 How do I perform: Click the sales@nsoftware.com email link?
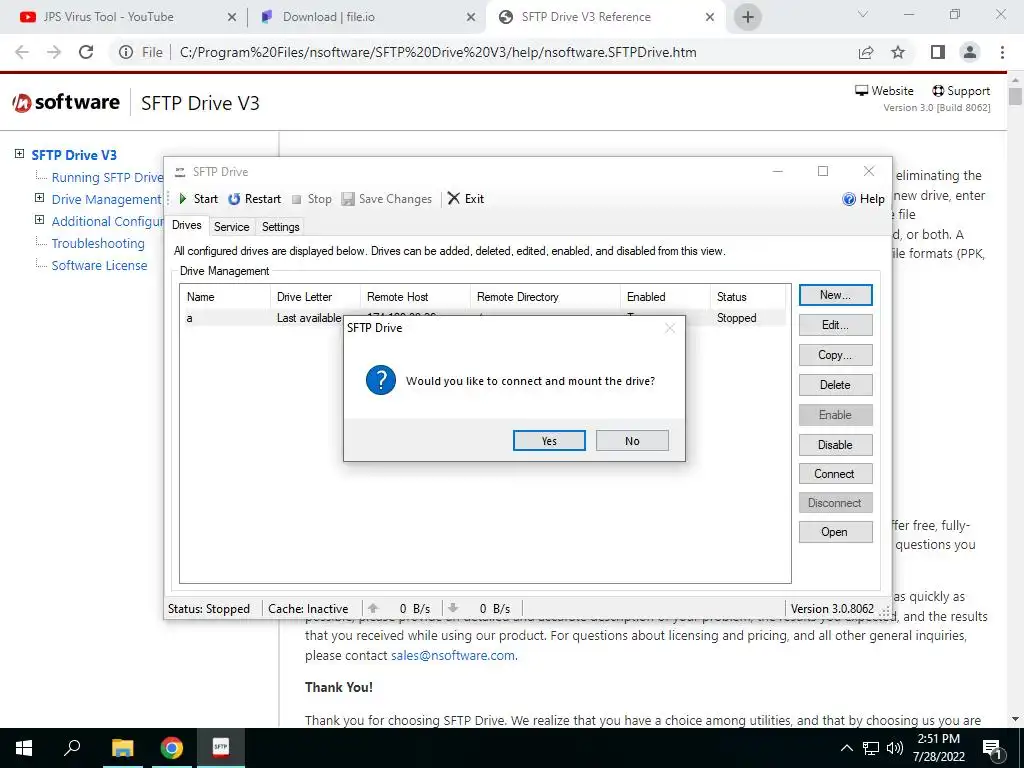(453, 655)
